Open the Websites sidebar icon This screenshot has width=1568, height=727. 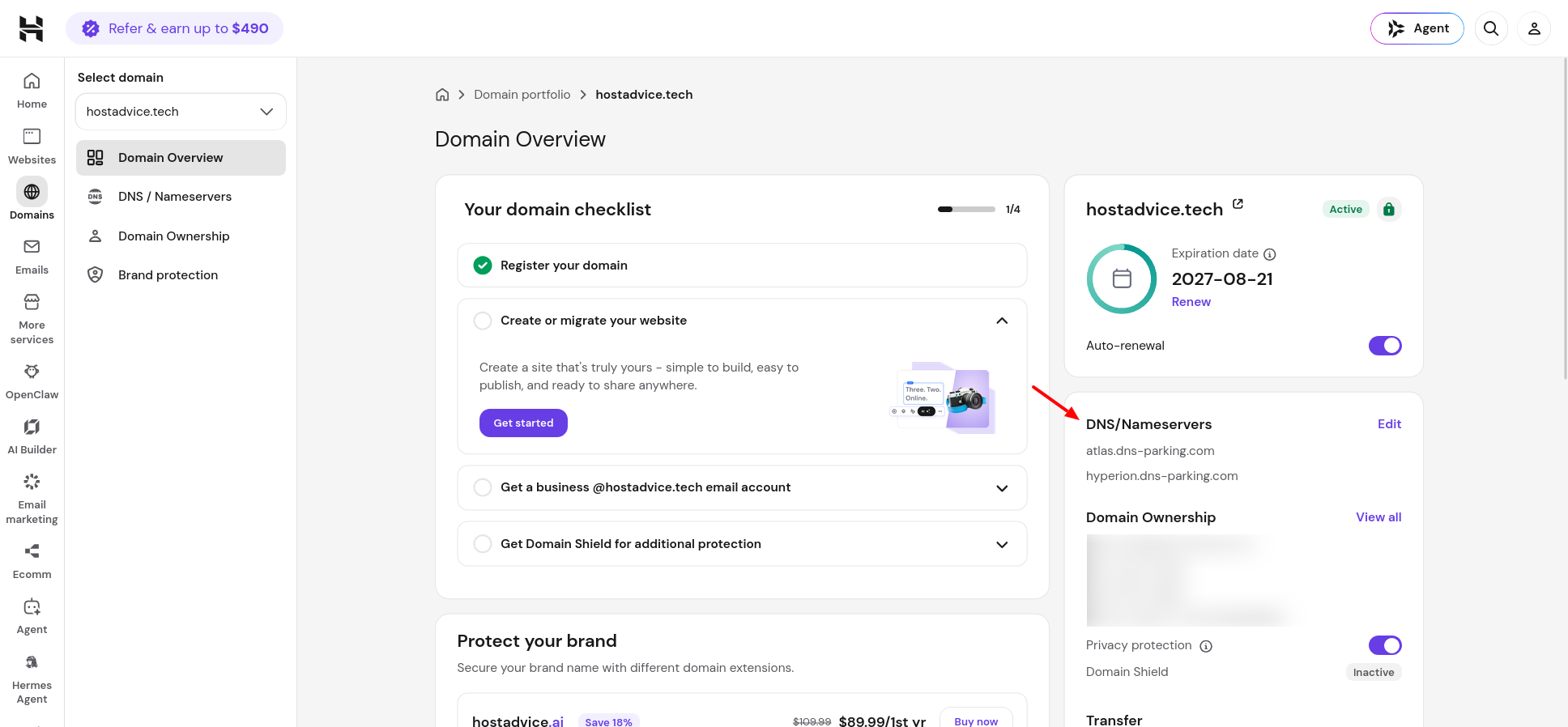(32, 136)
